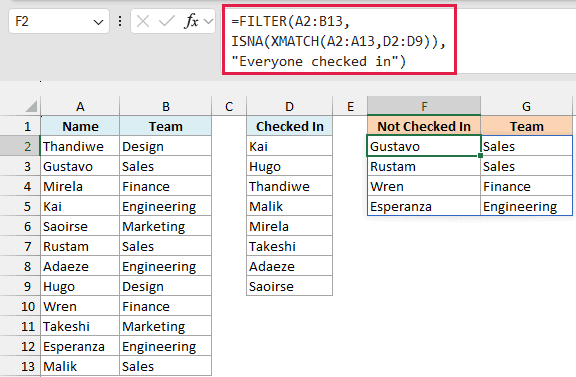Select cell containing Thandiwe in column A
This screenshot has width=576, height=377.
(x=80, y=146)
